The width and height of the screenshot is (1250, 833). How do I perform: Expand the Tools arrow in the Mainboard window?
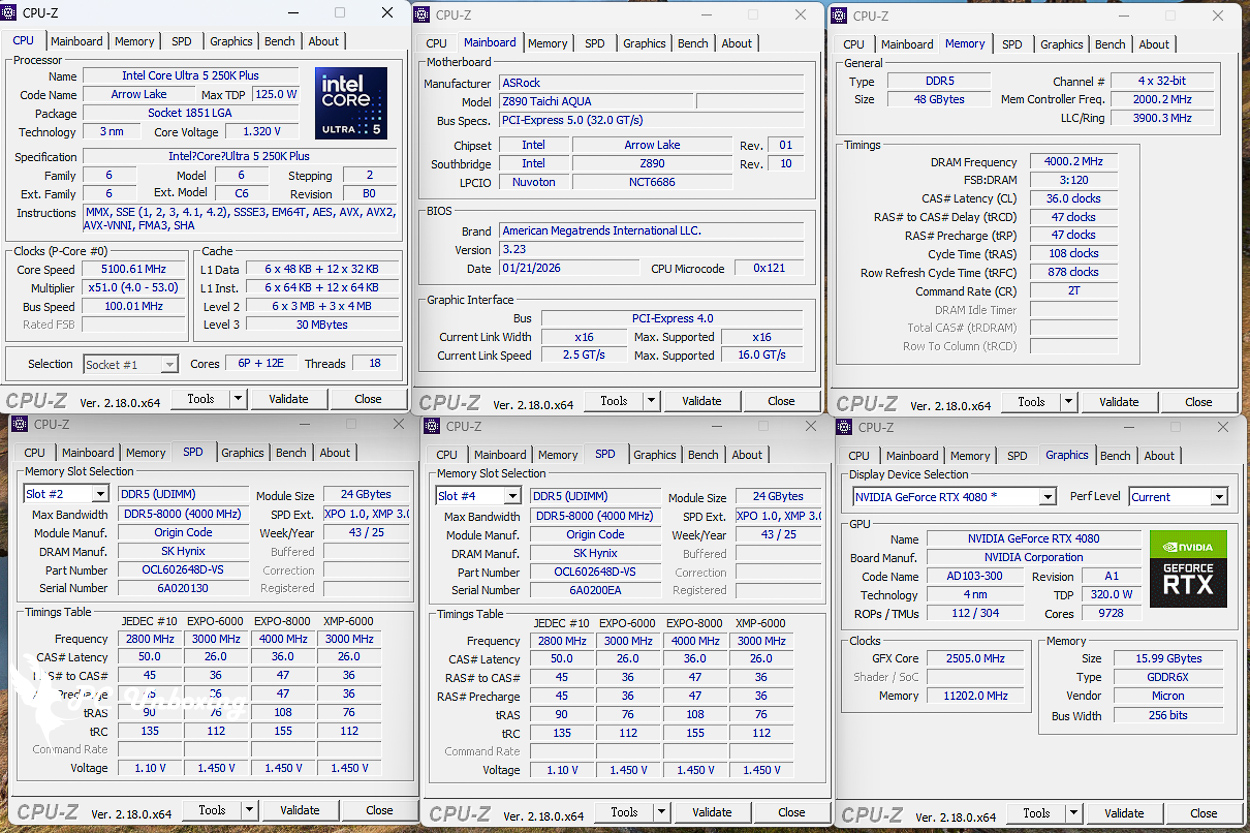(651, 401)
